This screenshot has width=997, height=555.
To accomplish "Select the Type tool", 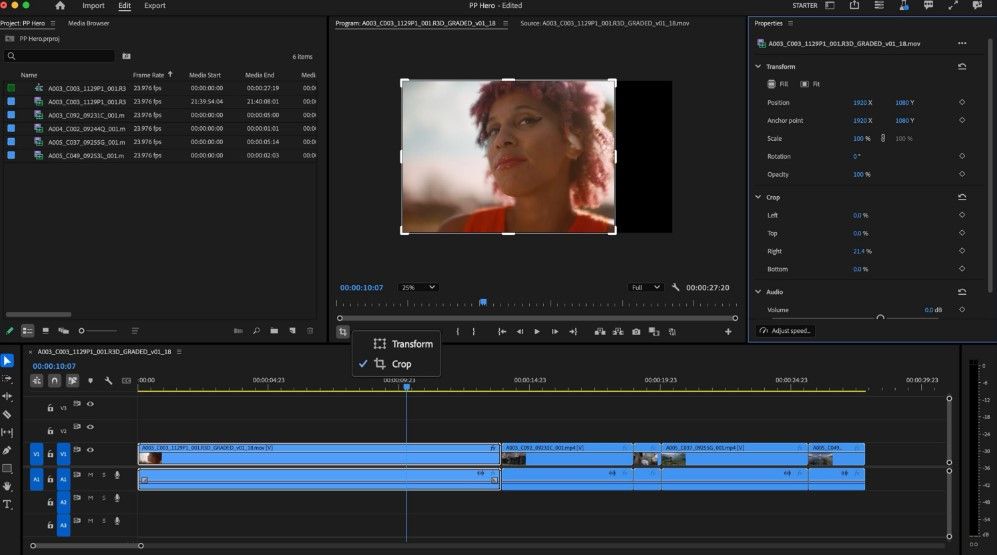I will click(7, 505).
